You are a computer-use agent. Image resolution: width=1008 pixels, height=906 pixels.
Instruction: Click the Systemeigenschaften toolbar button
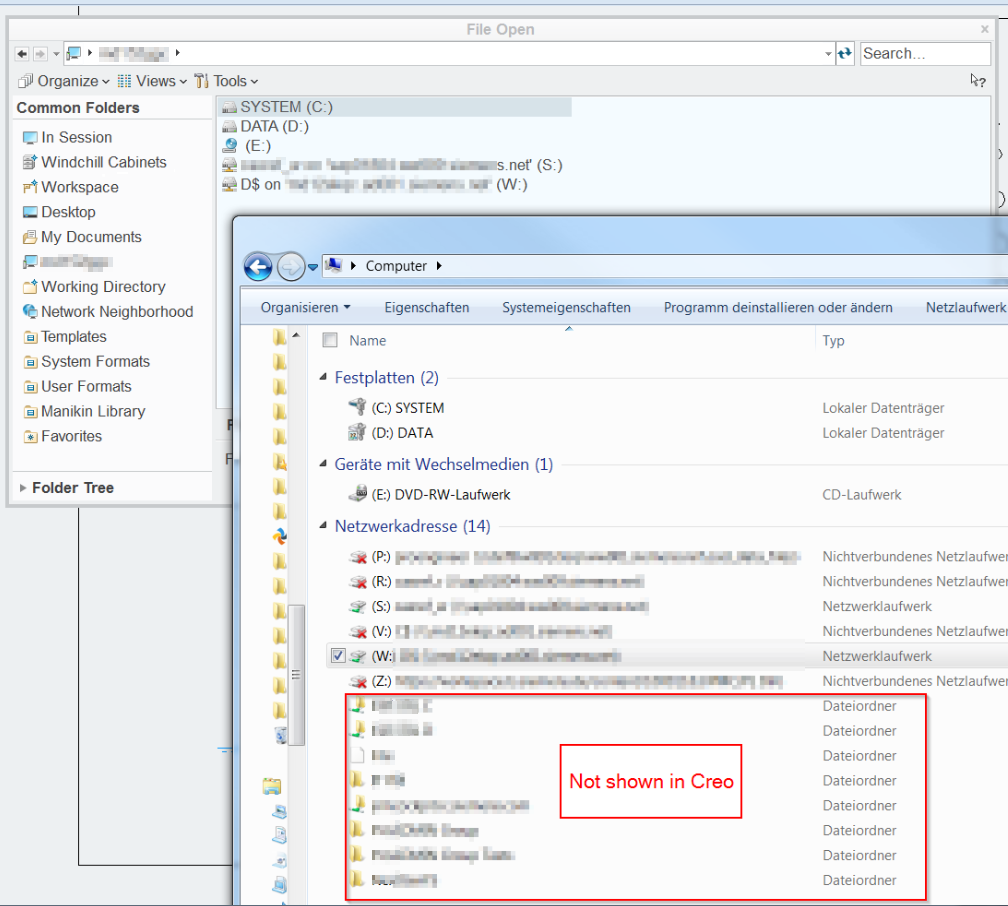566,307
